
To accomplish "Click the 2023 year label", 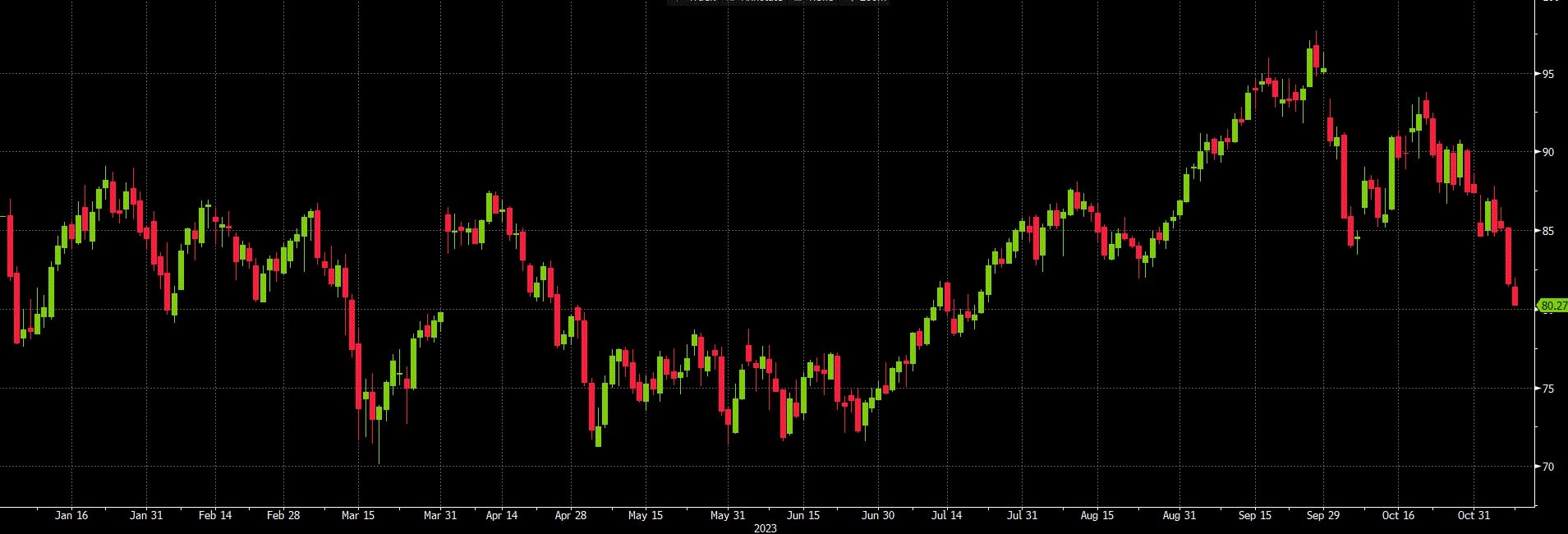I will (765, 528).
